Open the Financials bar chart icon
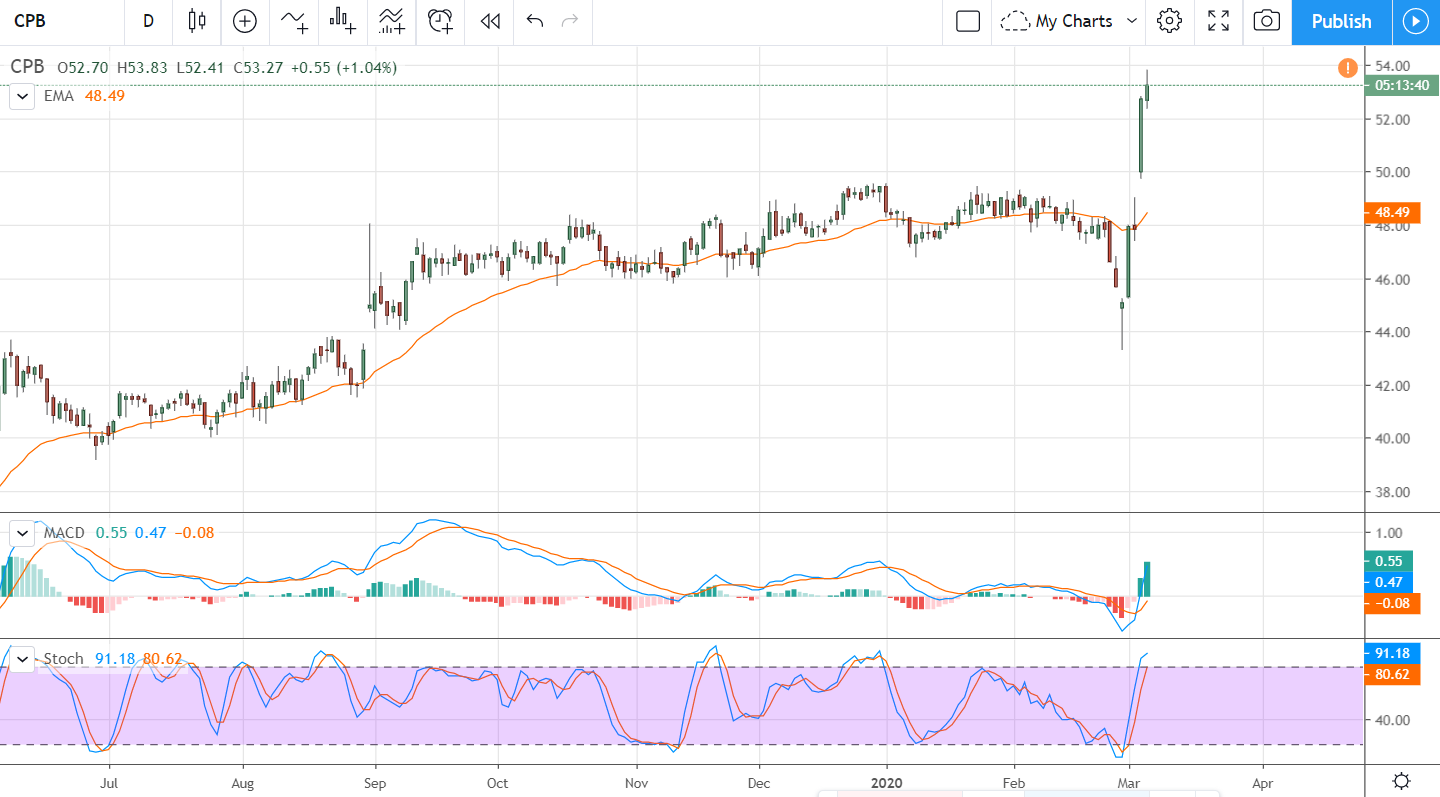The height and width of the screenshot is (797, 1440). [343, 21]
